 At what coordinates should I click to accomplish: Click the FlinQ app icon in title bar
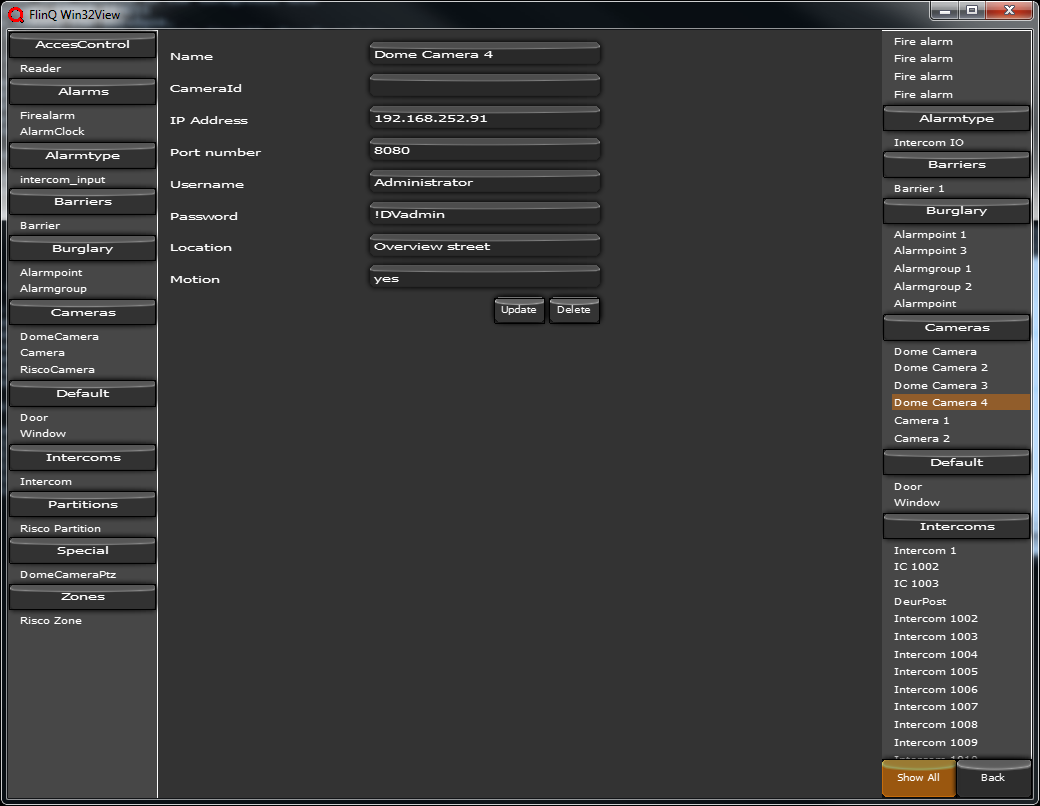(16, 14)
